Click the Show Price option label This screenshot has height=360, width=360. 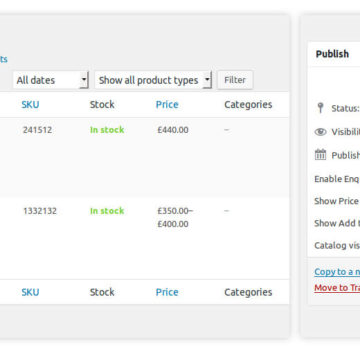[x=337, y=201]
